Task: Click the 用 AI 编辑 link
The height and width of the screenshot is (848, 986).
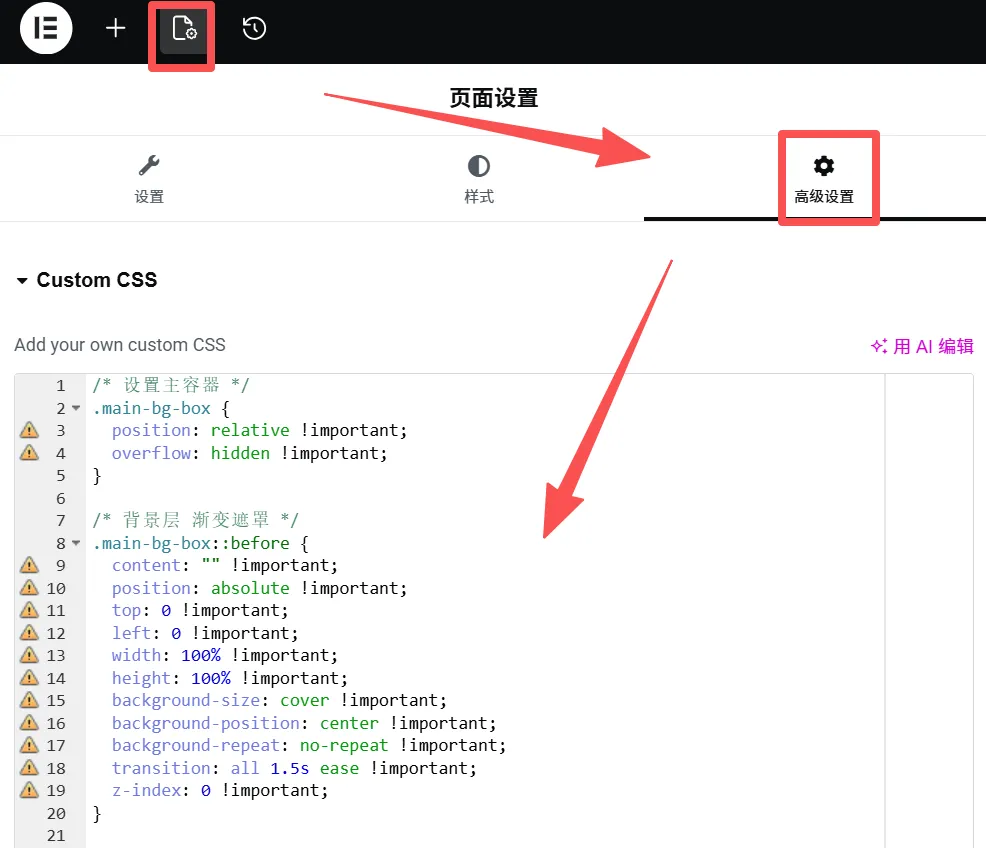Action: point(922,346)
